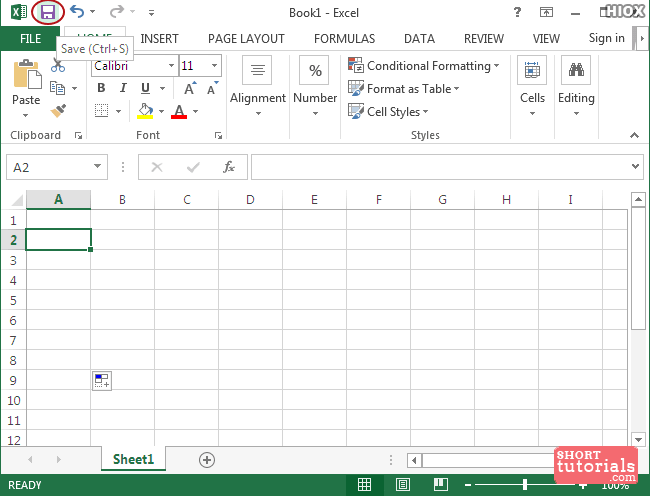Open Format as Table menu

(404, 88)
